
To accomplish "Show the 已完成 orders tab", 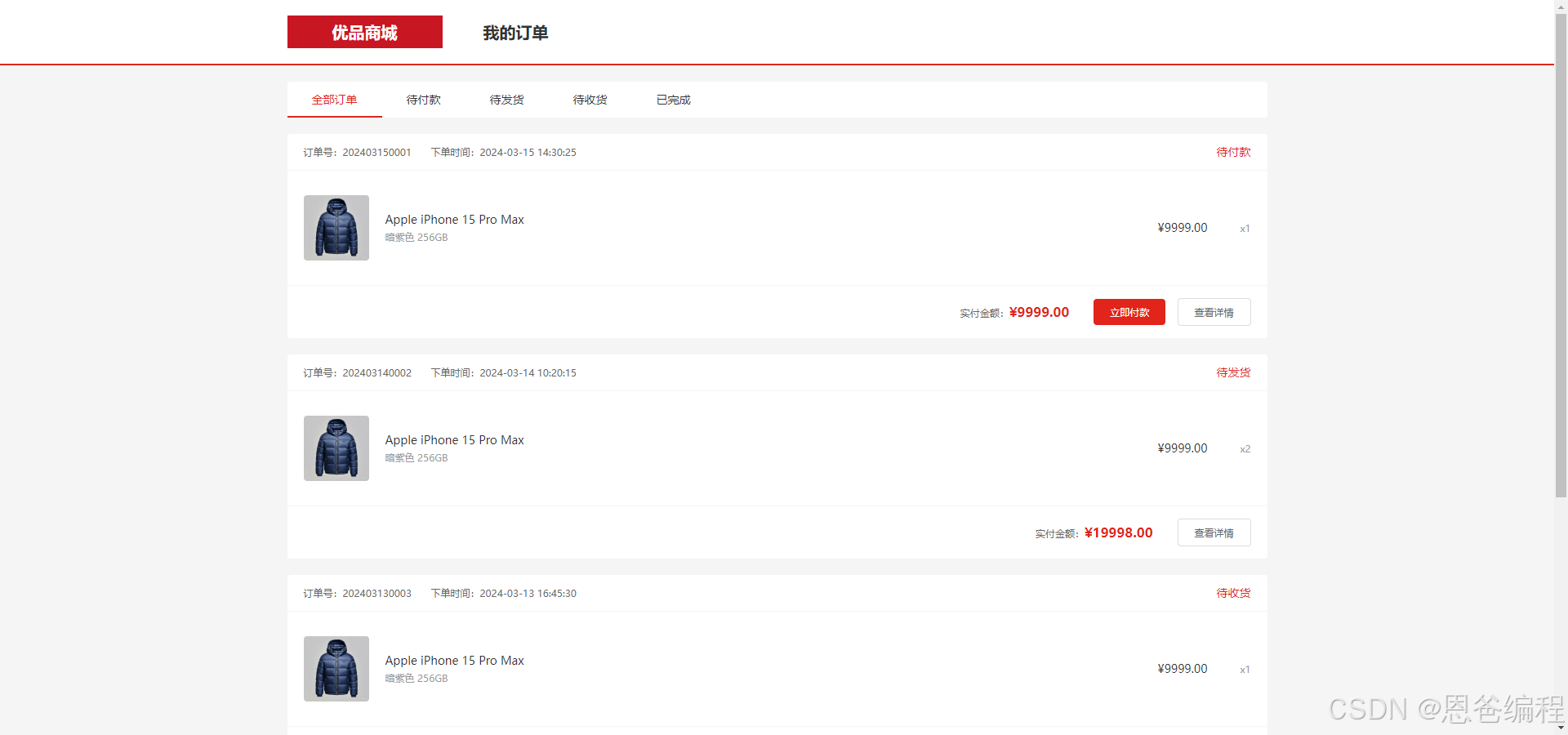I will tap(674, 100).
